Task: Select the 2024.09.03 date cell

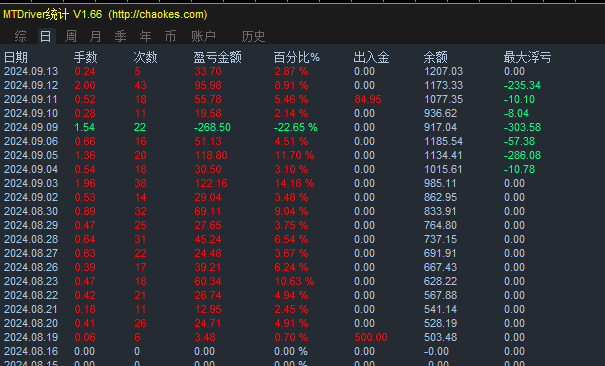Action: 31,183
